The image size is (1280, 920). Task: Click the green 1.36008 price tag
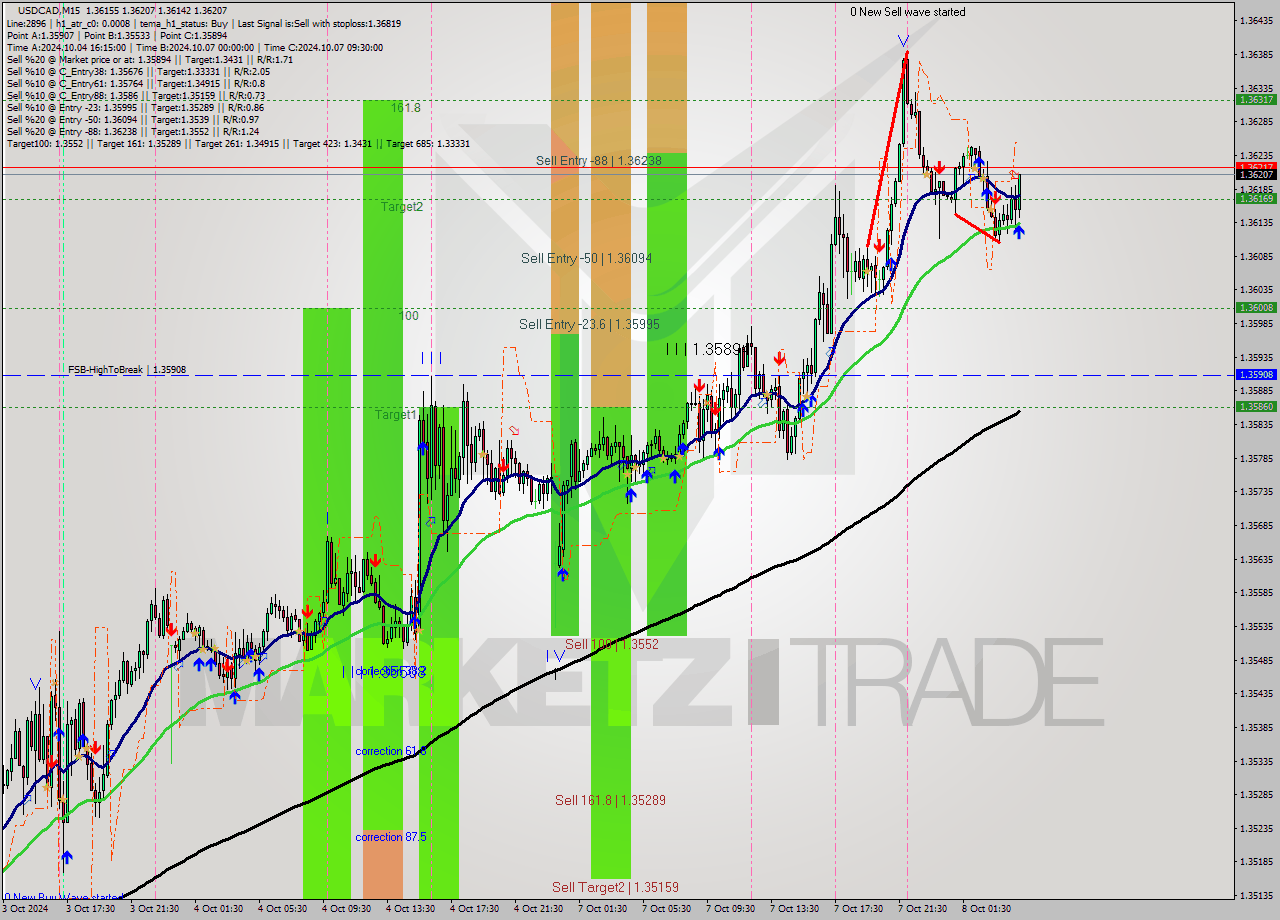pos(1256,308)
